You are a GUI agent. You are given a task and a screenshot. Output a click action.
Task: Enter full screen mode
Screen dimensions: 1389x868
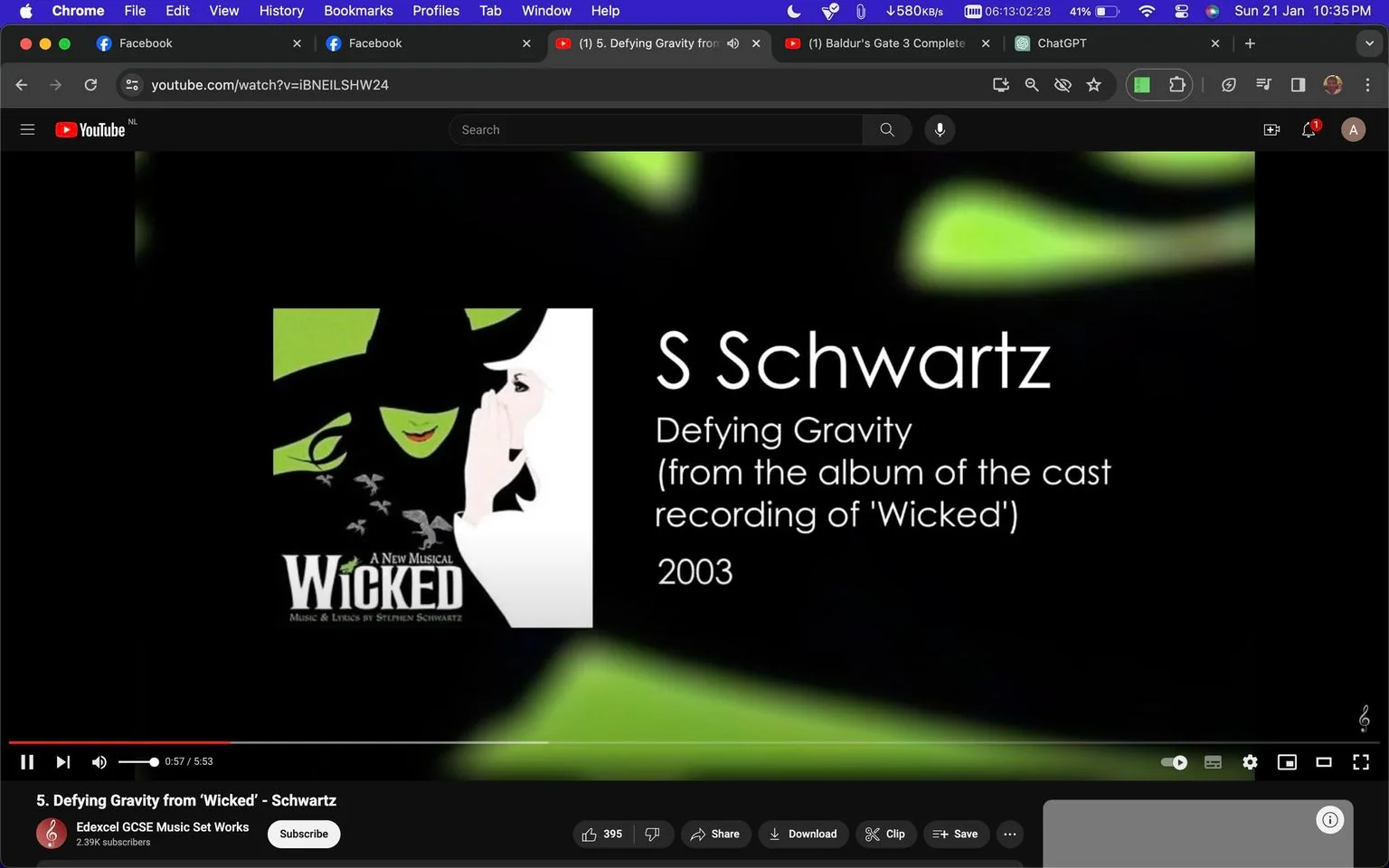(x=1361, y=762)
